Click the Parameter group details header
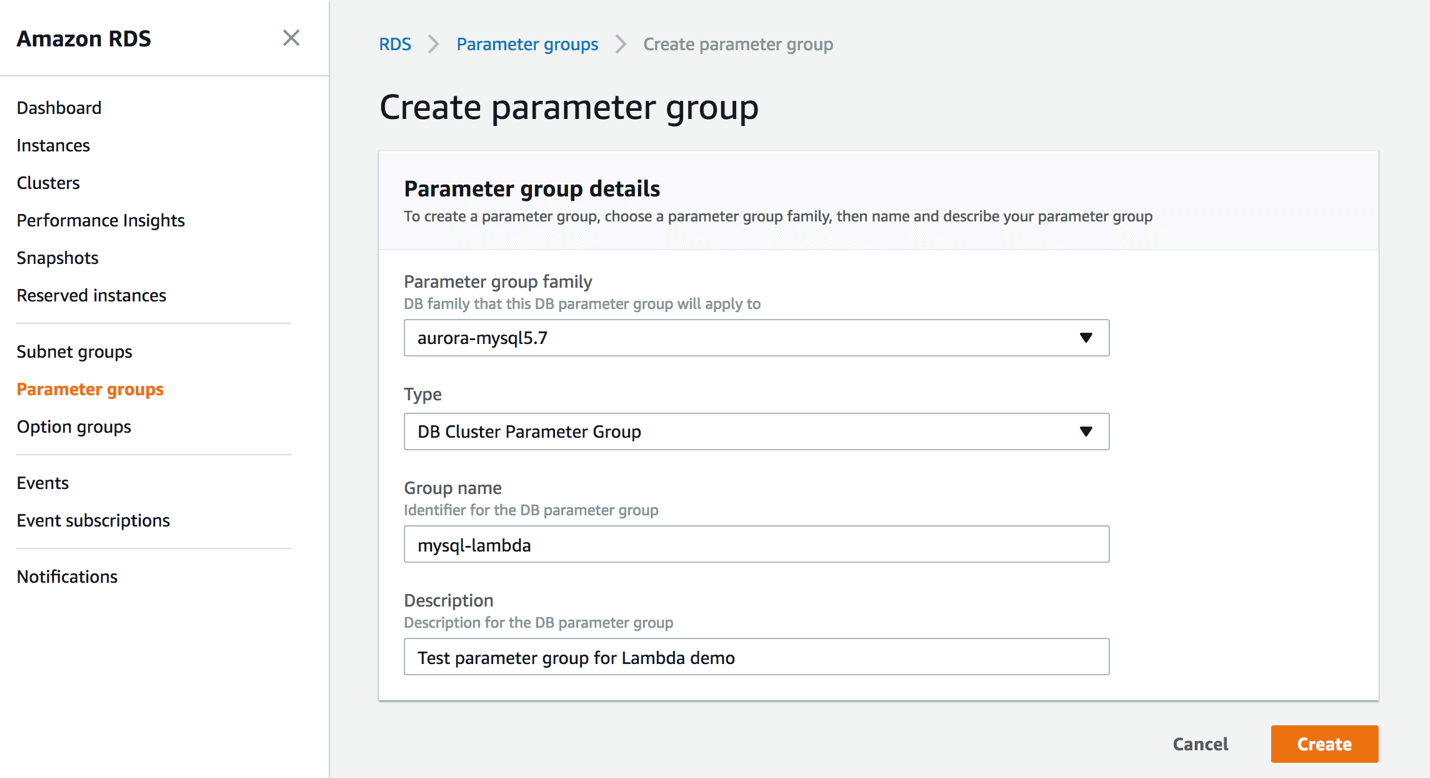The width and height of the screenshot is (1430, 778). pos(532,188)
